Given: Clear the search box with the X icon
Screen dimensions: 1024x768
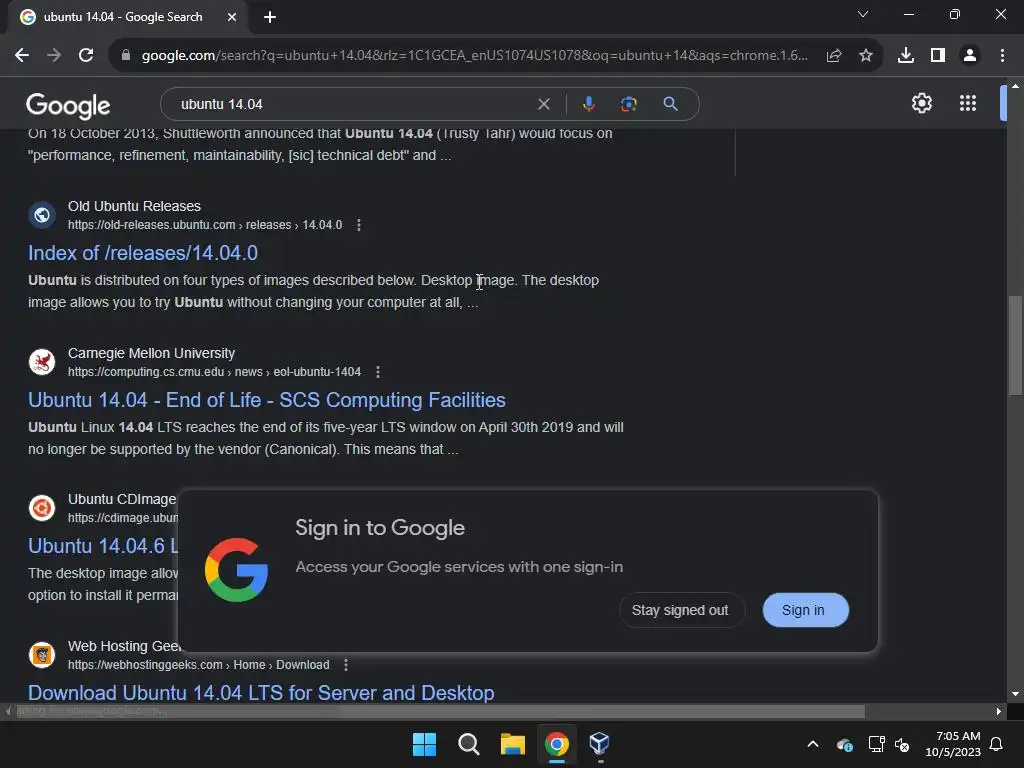Looking at the screenshot, I should coord(543,104).
